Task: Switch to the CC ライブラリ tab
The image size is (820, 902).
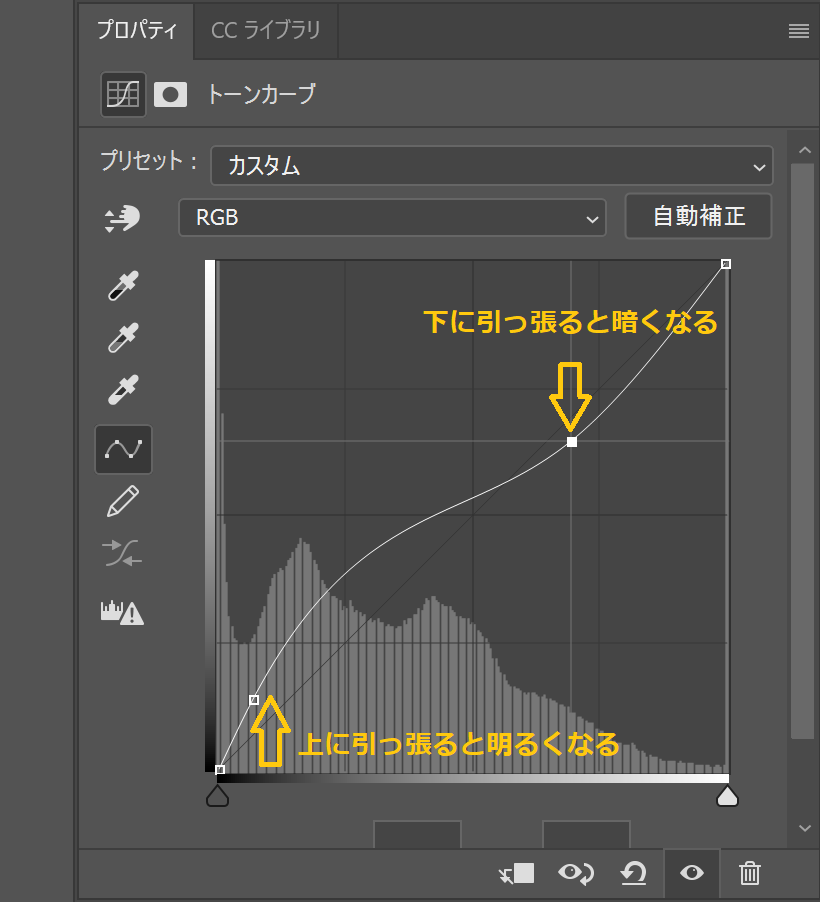Action: 266,30
